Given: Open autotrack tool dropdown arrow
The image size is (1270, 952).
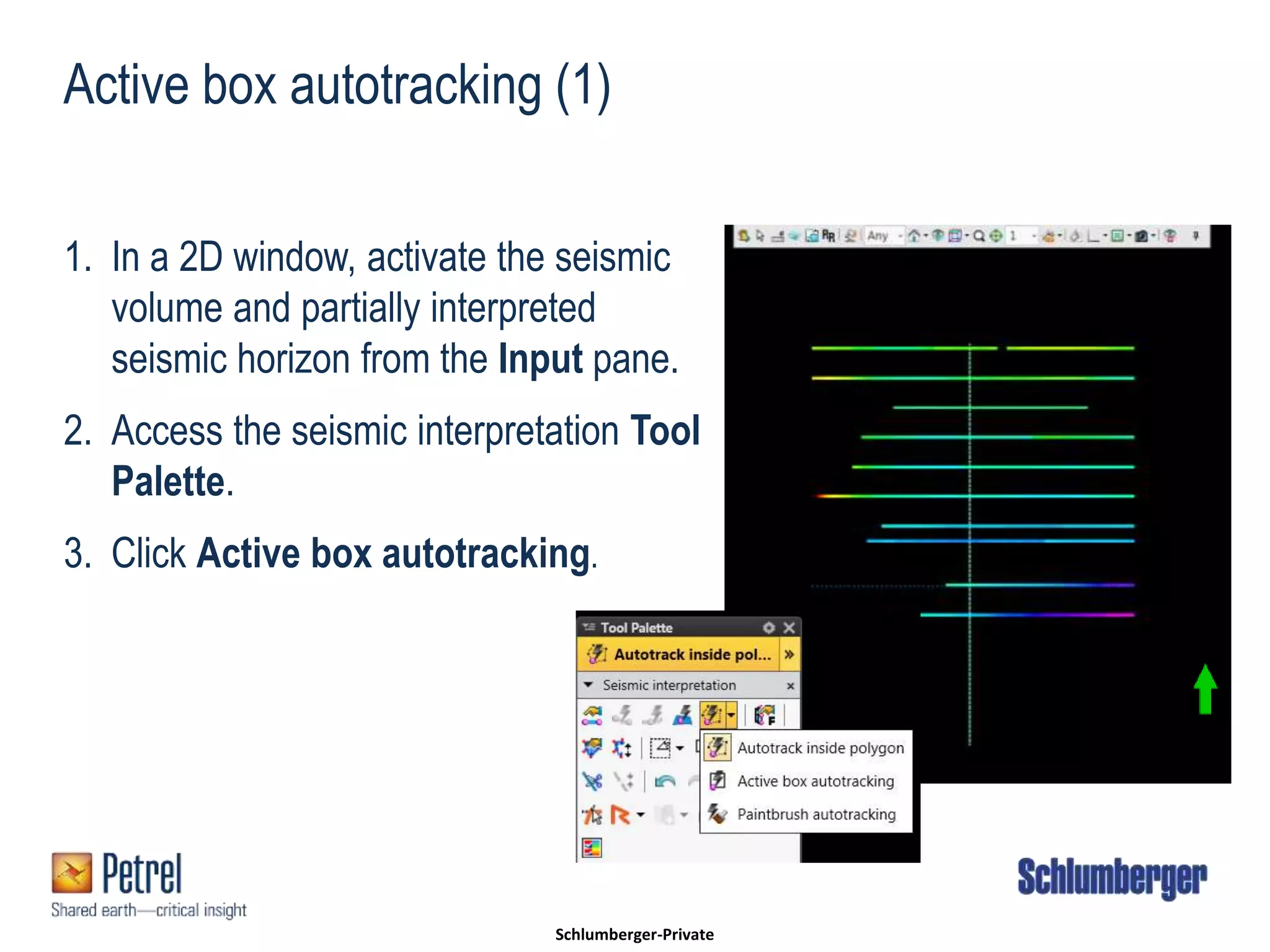Looking at the screenshot, I should [732, 716].
